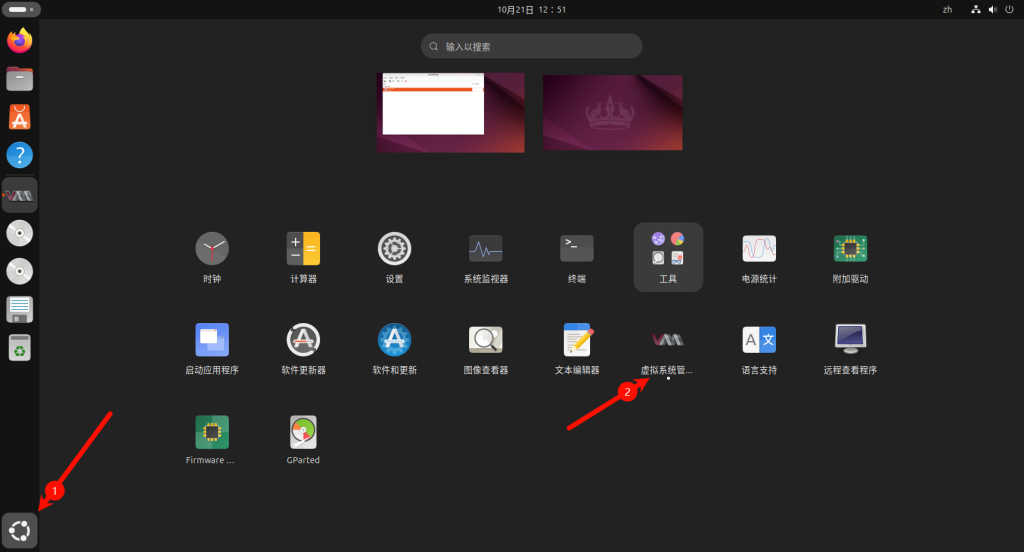Viewport: 1024px width, 552px height.
Task: Switch to the second empty workspace thumbnail
Action: coord(612,113)
